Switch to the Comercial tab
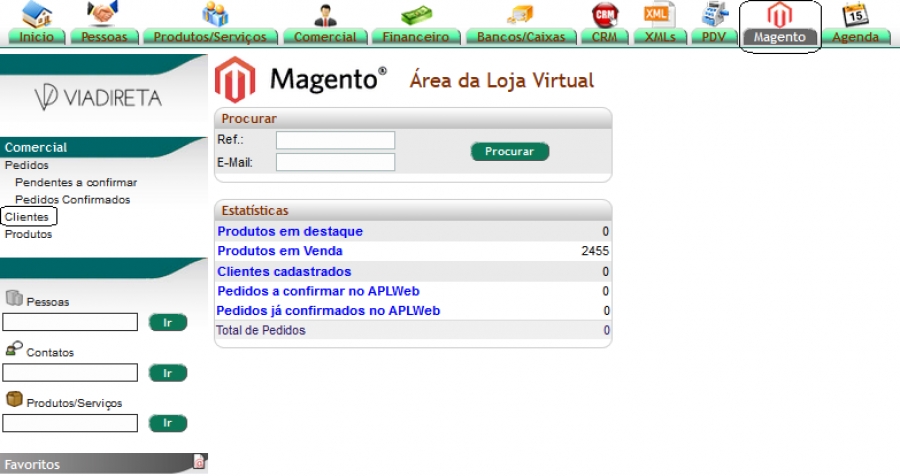The width and height of the screenshot is (900, 476). click(325, 37)
